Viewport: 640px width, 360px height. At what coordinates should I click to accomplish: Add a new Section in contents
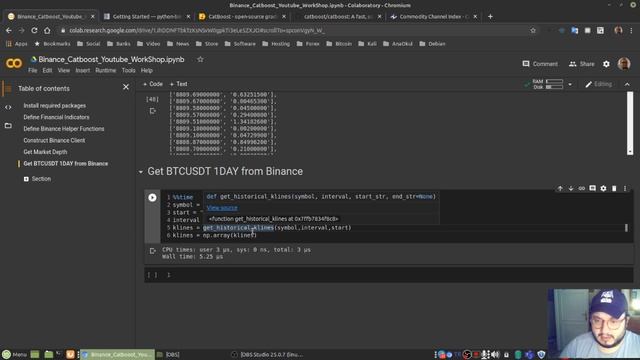(x=37, y=179)
